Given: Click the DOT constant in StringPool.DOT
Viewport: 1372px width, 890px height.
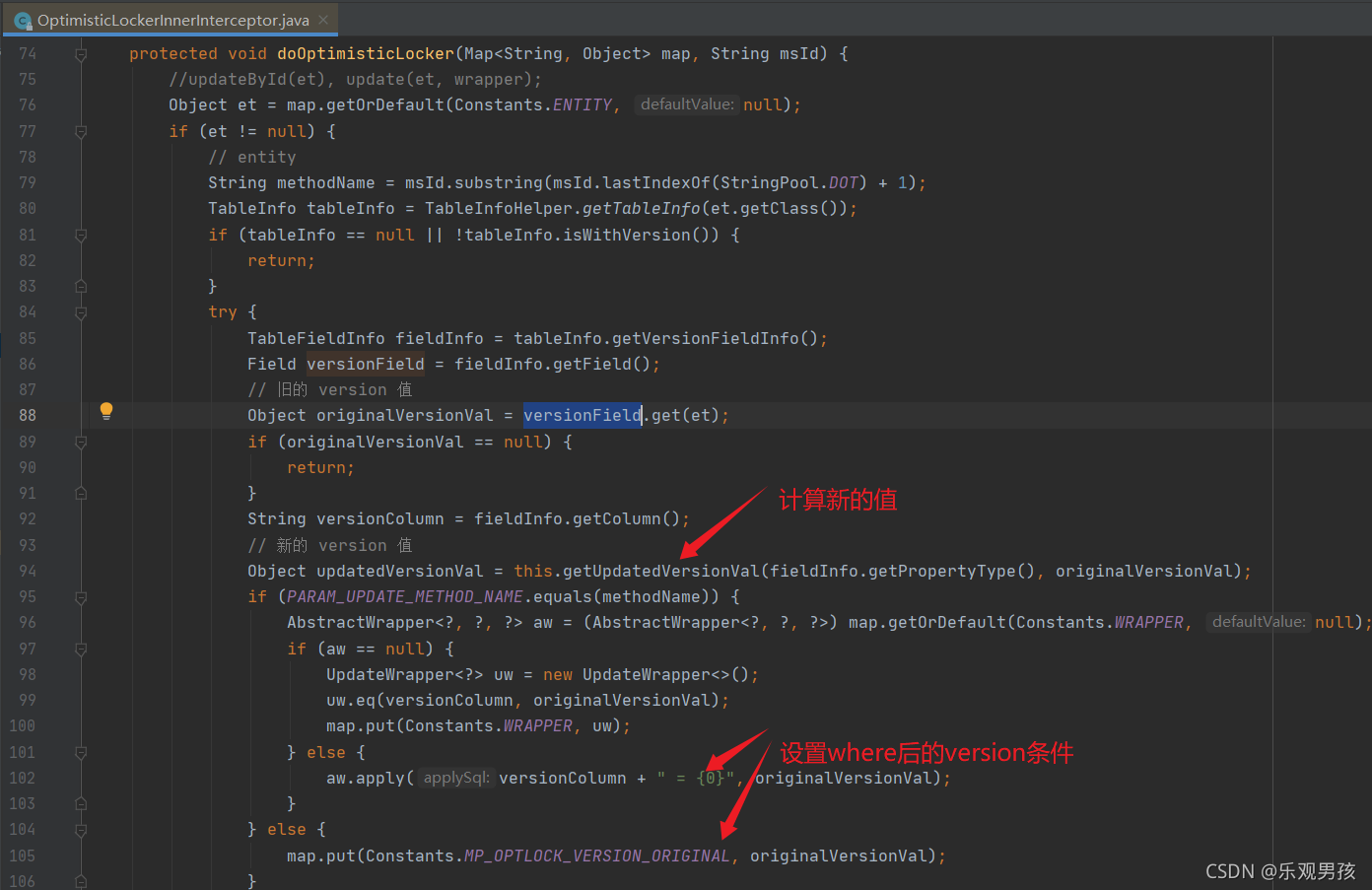Looking at the screenshot, I should coord(844,182).
